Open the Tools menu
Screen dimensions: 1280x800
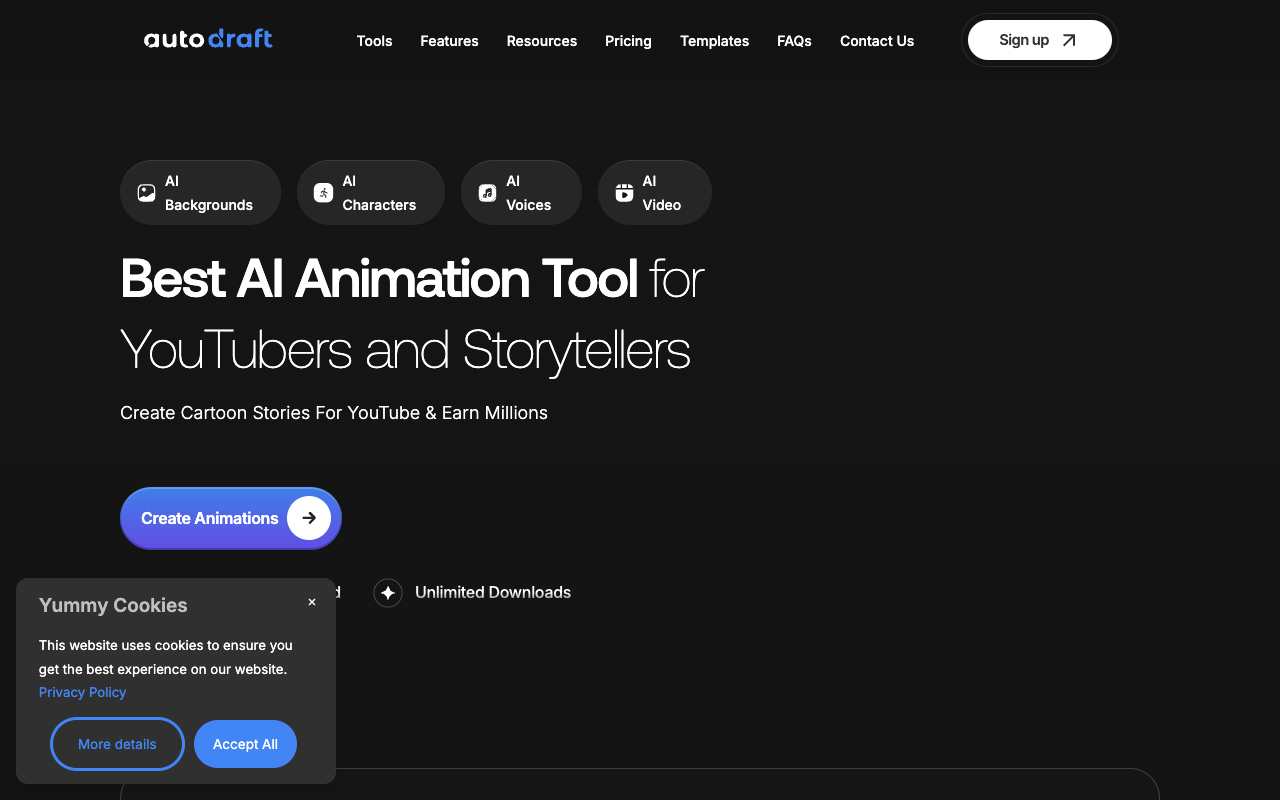click(x=374, y=41)
